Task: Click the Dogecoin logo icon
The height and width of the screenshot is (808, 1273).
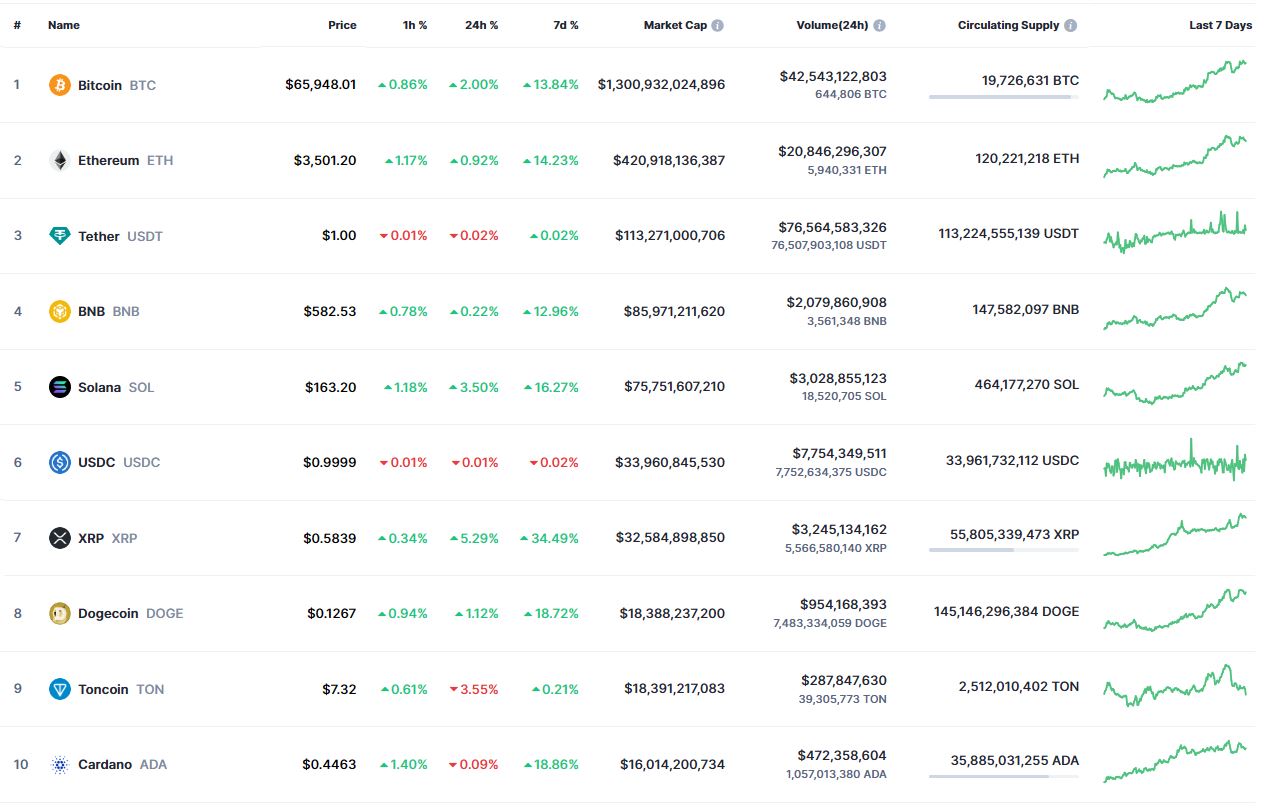Action: (x=60, y=613)
